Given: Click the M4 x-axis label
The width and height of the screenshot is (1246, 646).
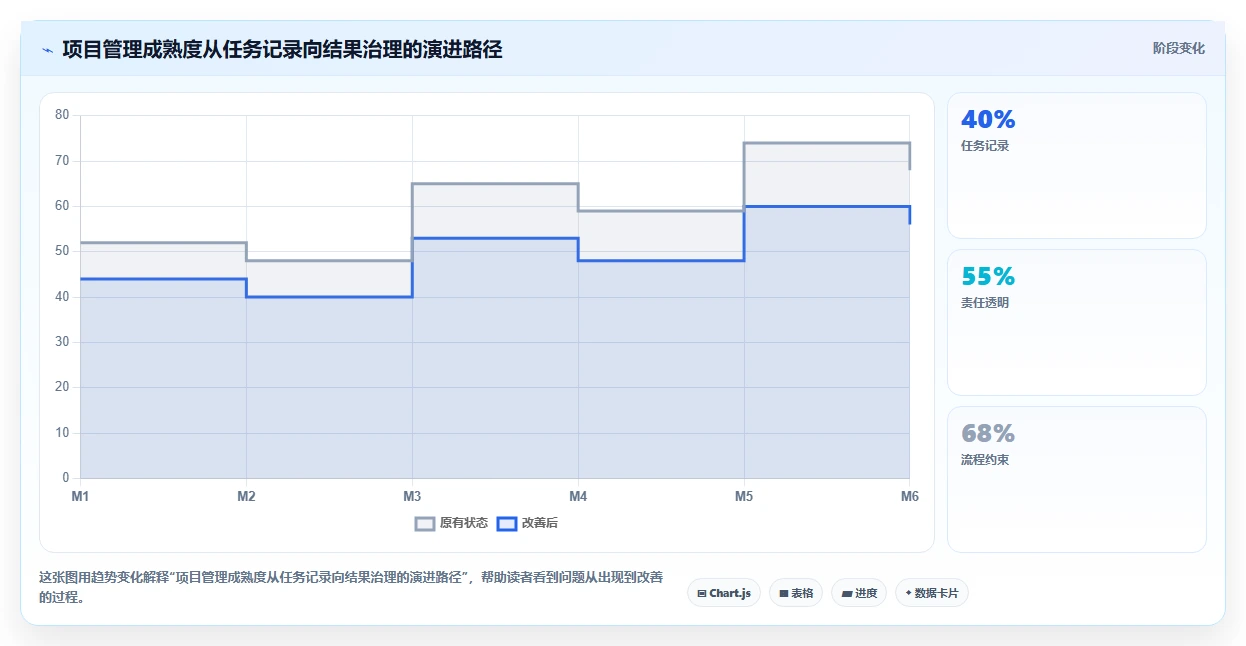Looking at the screenshot, I should point(578,496).
